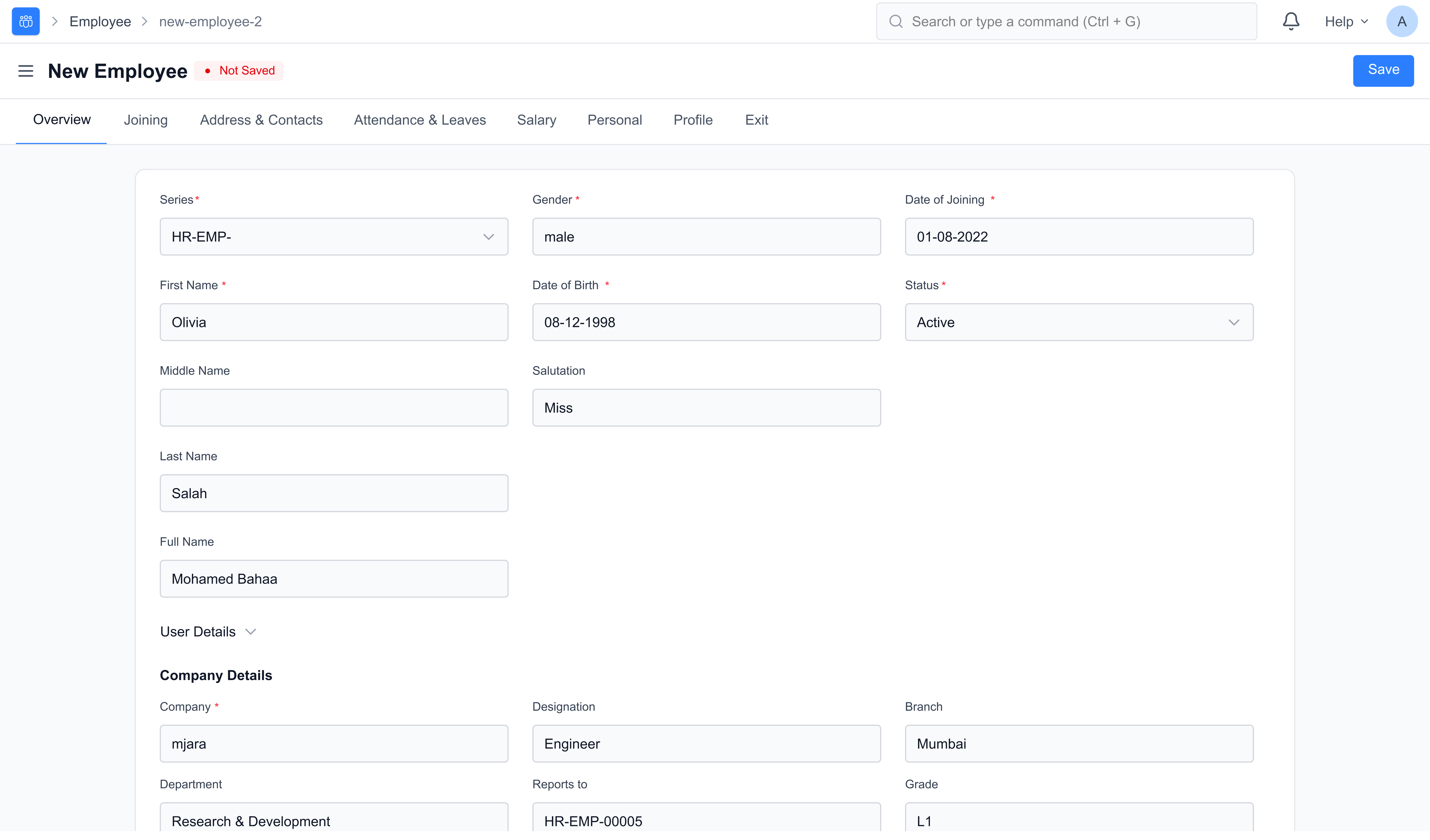The image size is (1430, 840).
Task: Open the Status dropdown
Action: 1078,322
